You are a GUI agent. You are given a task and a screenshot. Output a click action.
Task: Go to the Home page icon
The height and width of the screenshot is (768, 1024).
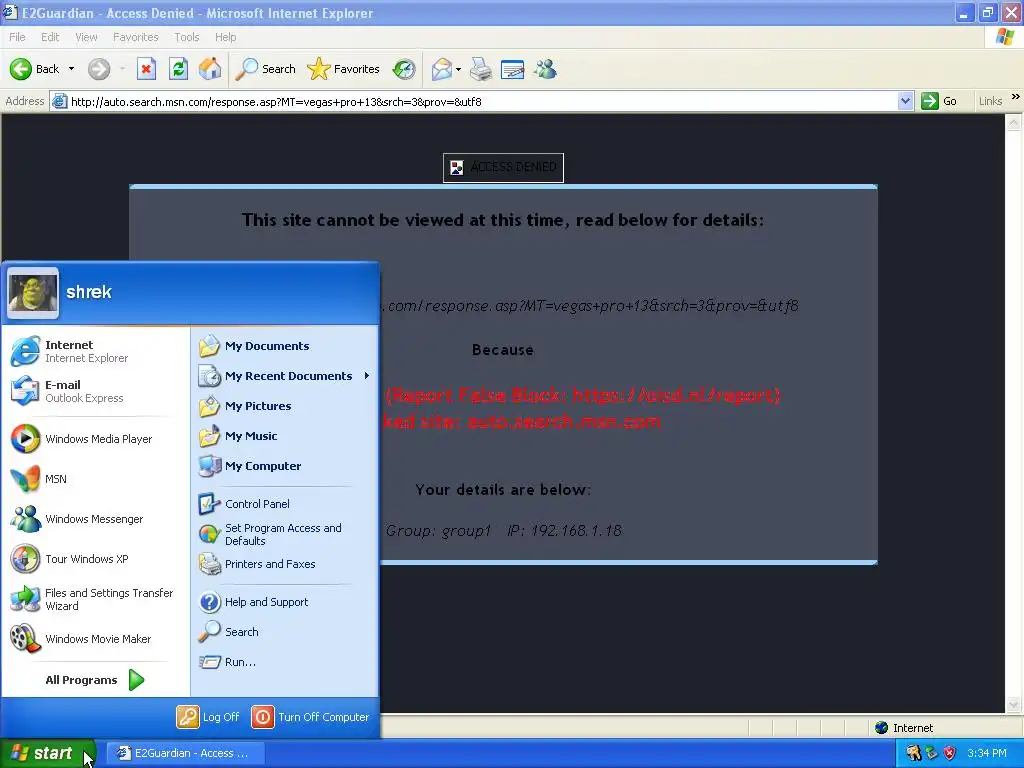click(210, 69)
